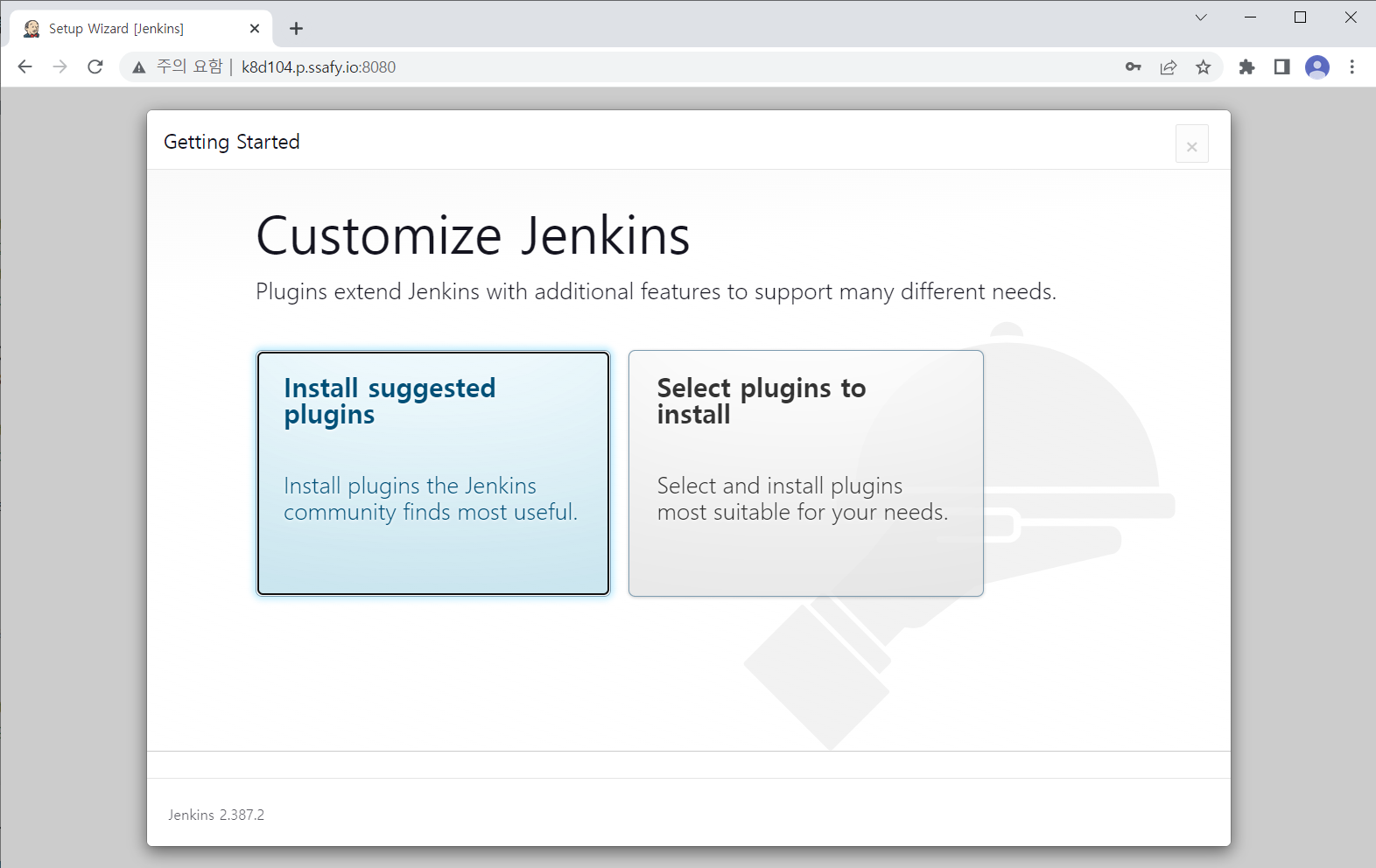Open browser extensions puzzle icon
This screenshot has height=868, width=1376.
click(1246, 67)
